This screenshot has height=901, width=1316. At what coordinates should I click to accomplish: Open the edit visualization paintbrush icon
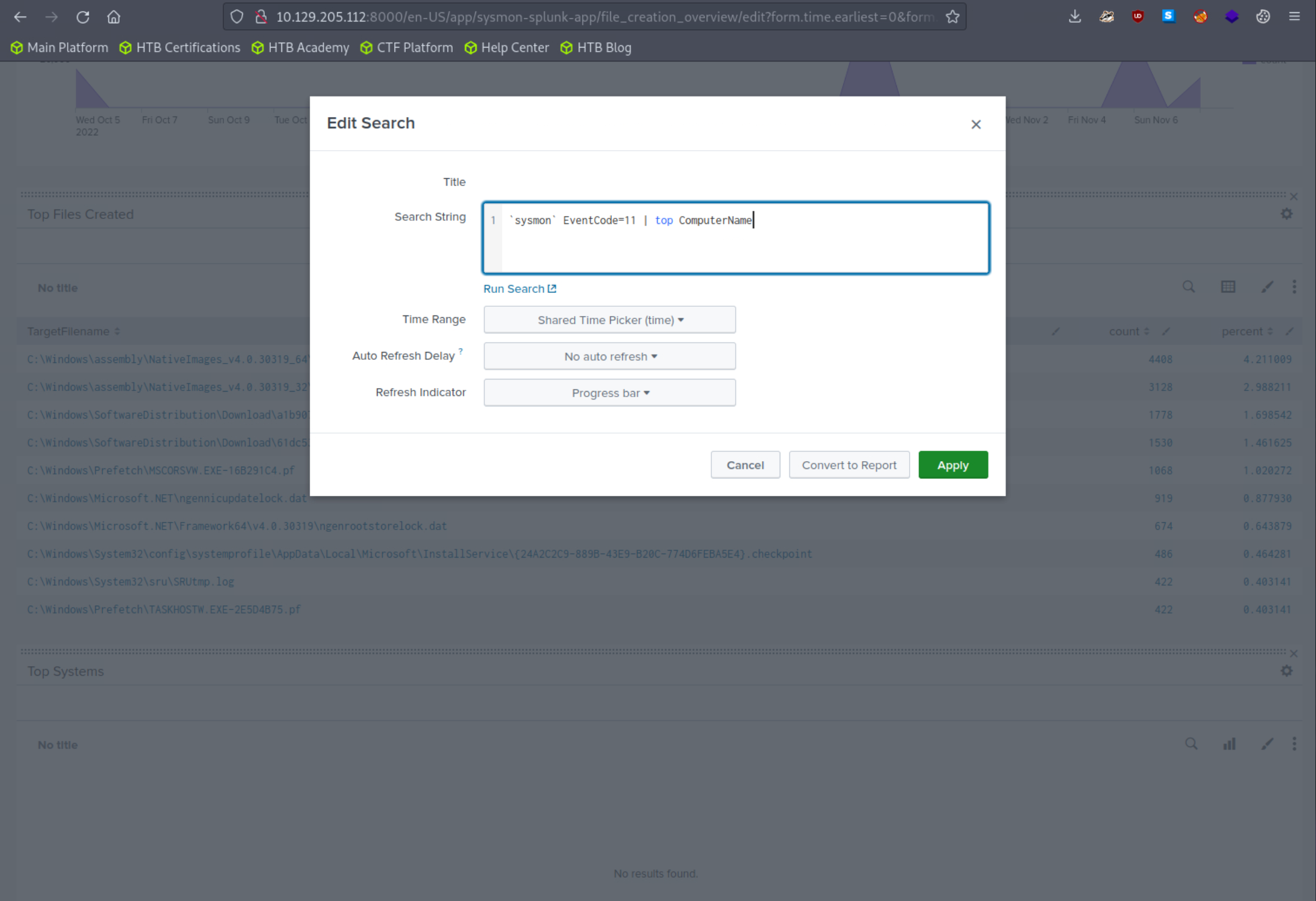click(x=1267, y=286)
